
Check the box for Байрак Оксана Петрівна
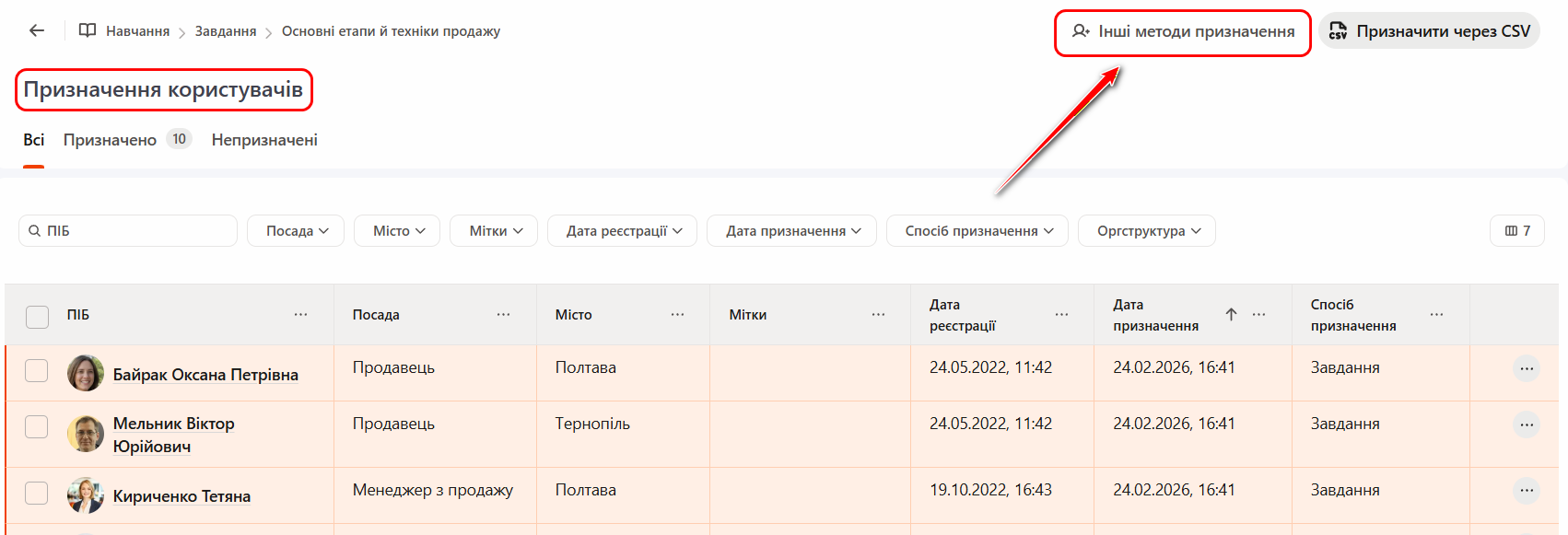37,371
